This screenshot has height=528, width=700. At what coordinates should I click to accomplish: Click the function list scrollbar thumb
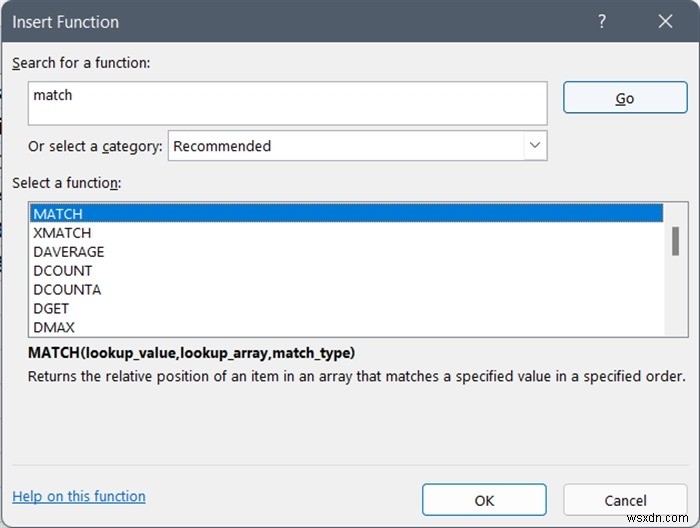(675, 241)
